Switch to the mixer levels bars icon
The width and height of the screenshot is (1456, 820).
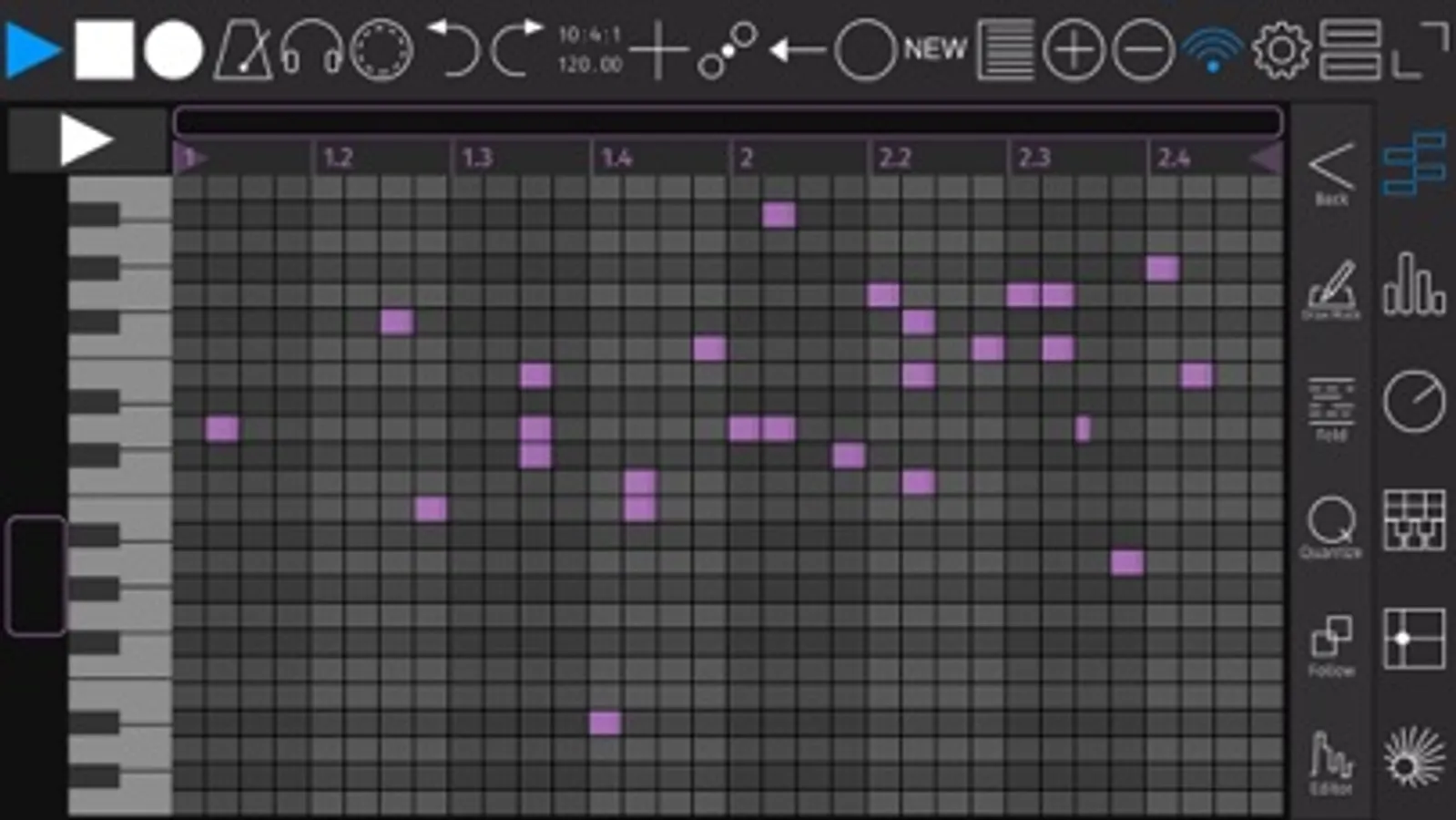tap(1414, 284)
